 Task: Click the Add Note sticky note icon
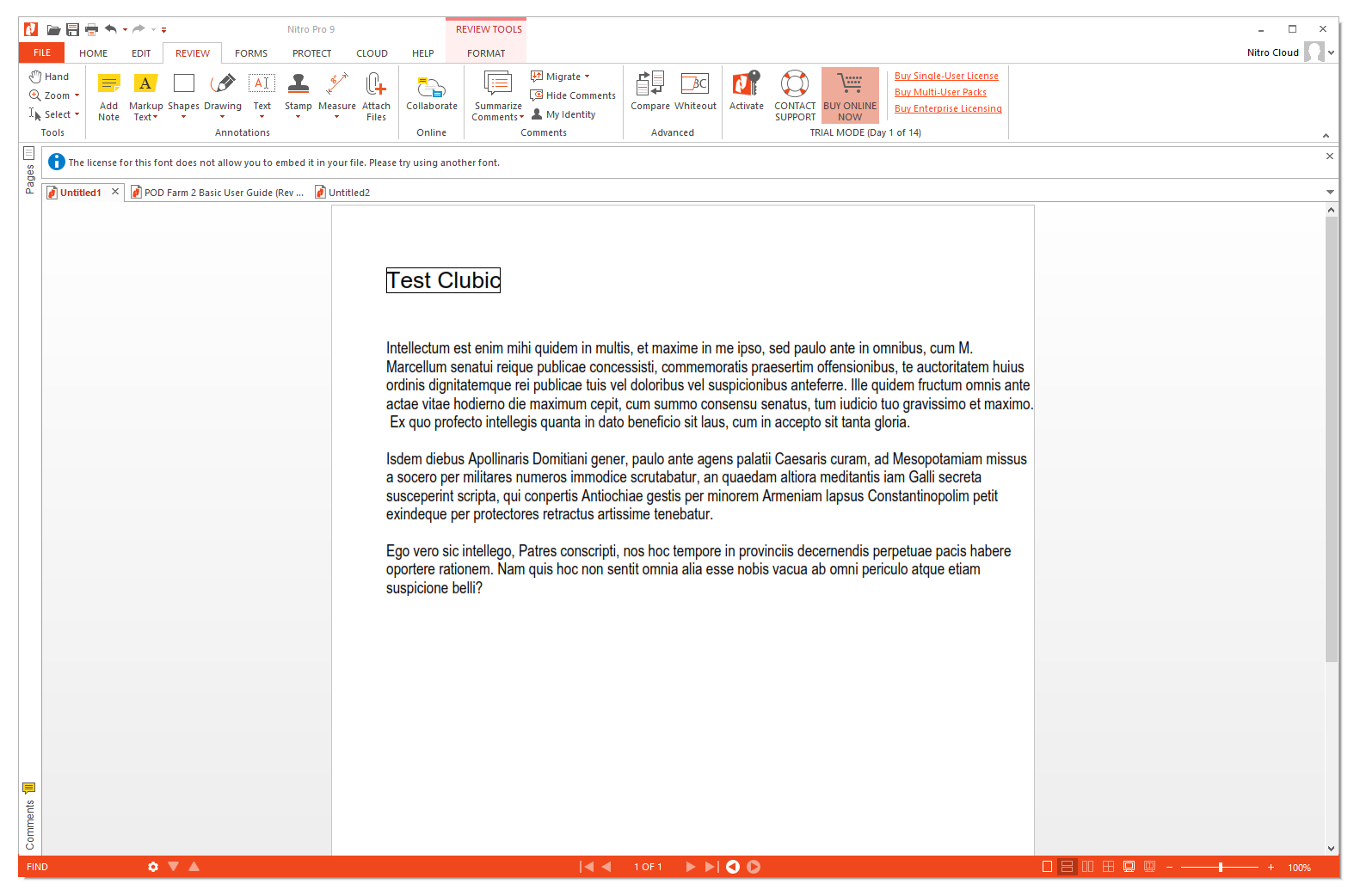(x=108, y=84)
